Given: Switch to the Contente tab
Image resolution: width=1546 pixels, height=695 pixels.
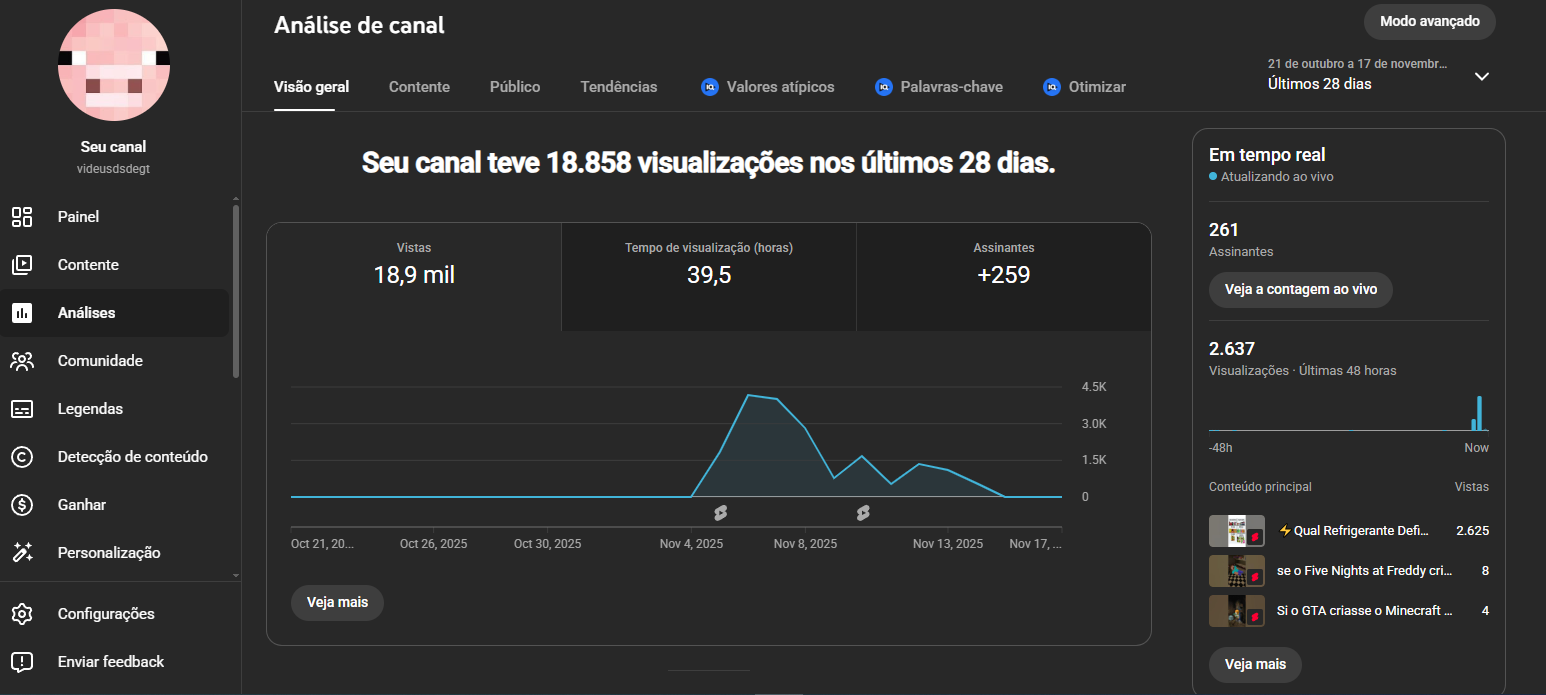Looking at the screenshot, I should [x=419, y=87].
